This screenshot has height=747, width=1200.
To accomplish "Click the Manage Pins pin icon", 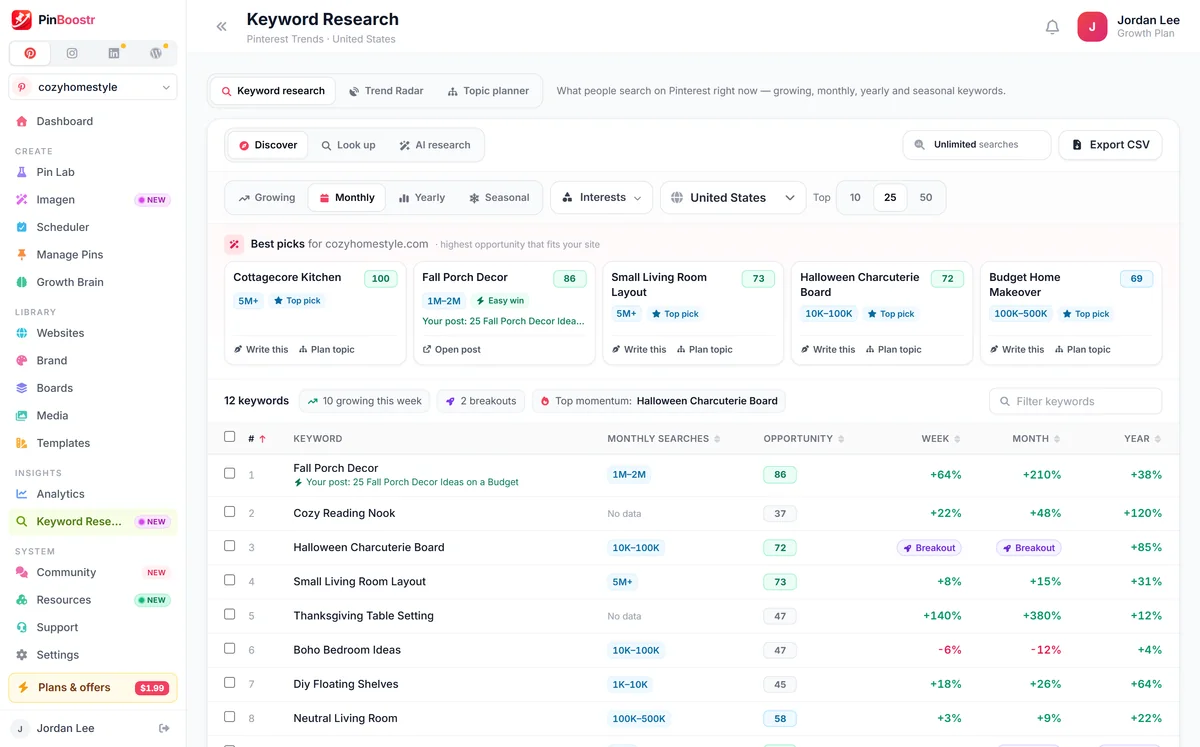I will click(x=22, y=254).
